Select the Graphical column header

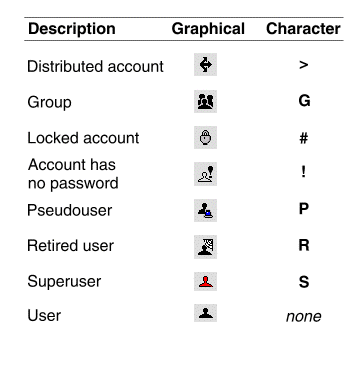[208, 29]
